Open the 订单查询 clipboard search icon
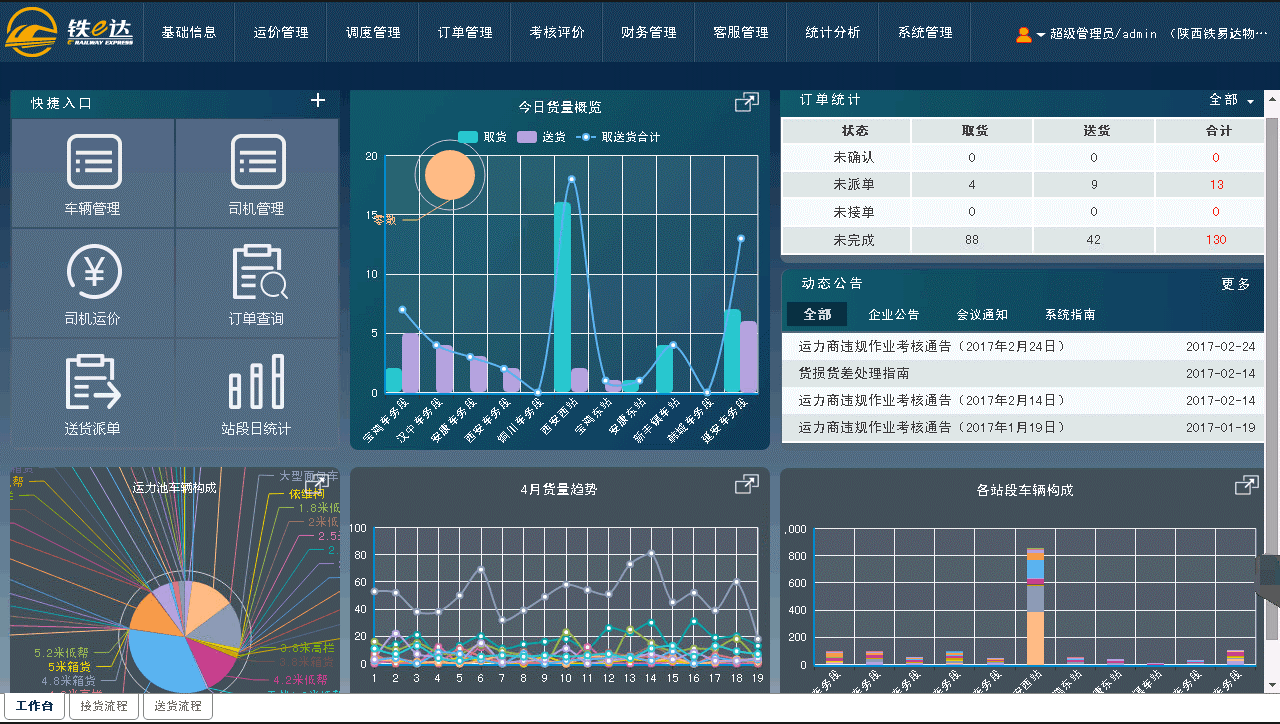 257,272
